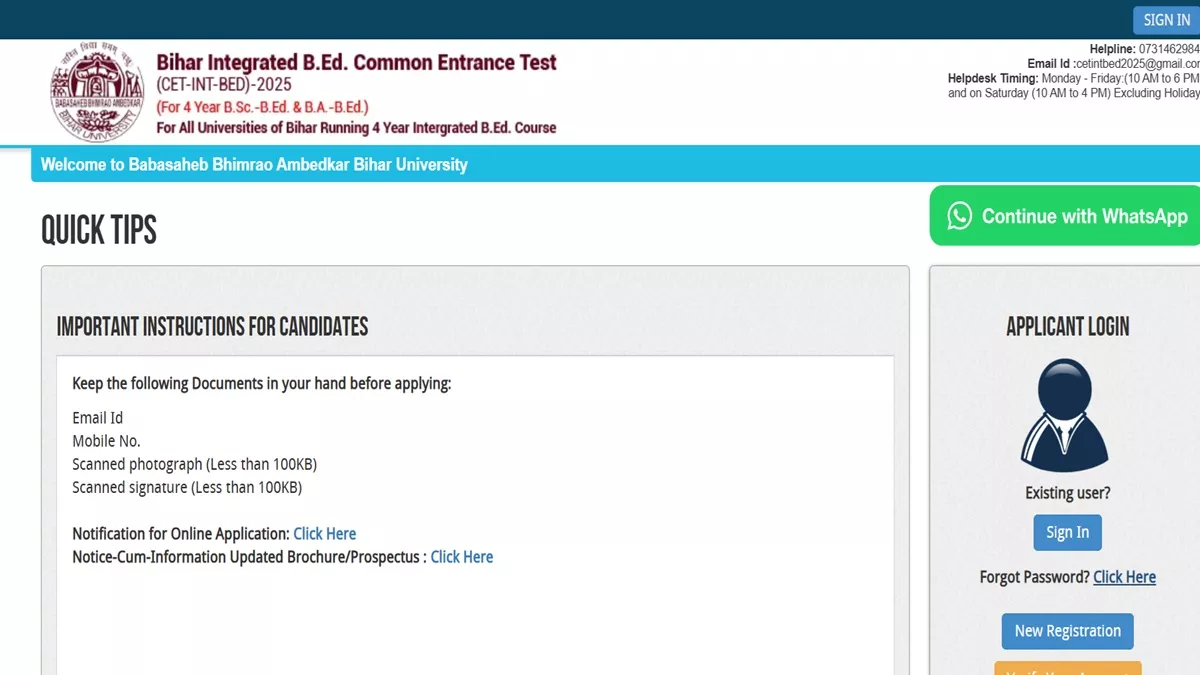Viewport: 1200px width, 675px height.
Task: Click Sign In under Existing user
Action: [x=1067, y=532]
